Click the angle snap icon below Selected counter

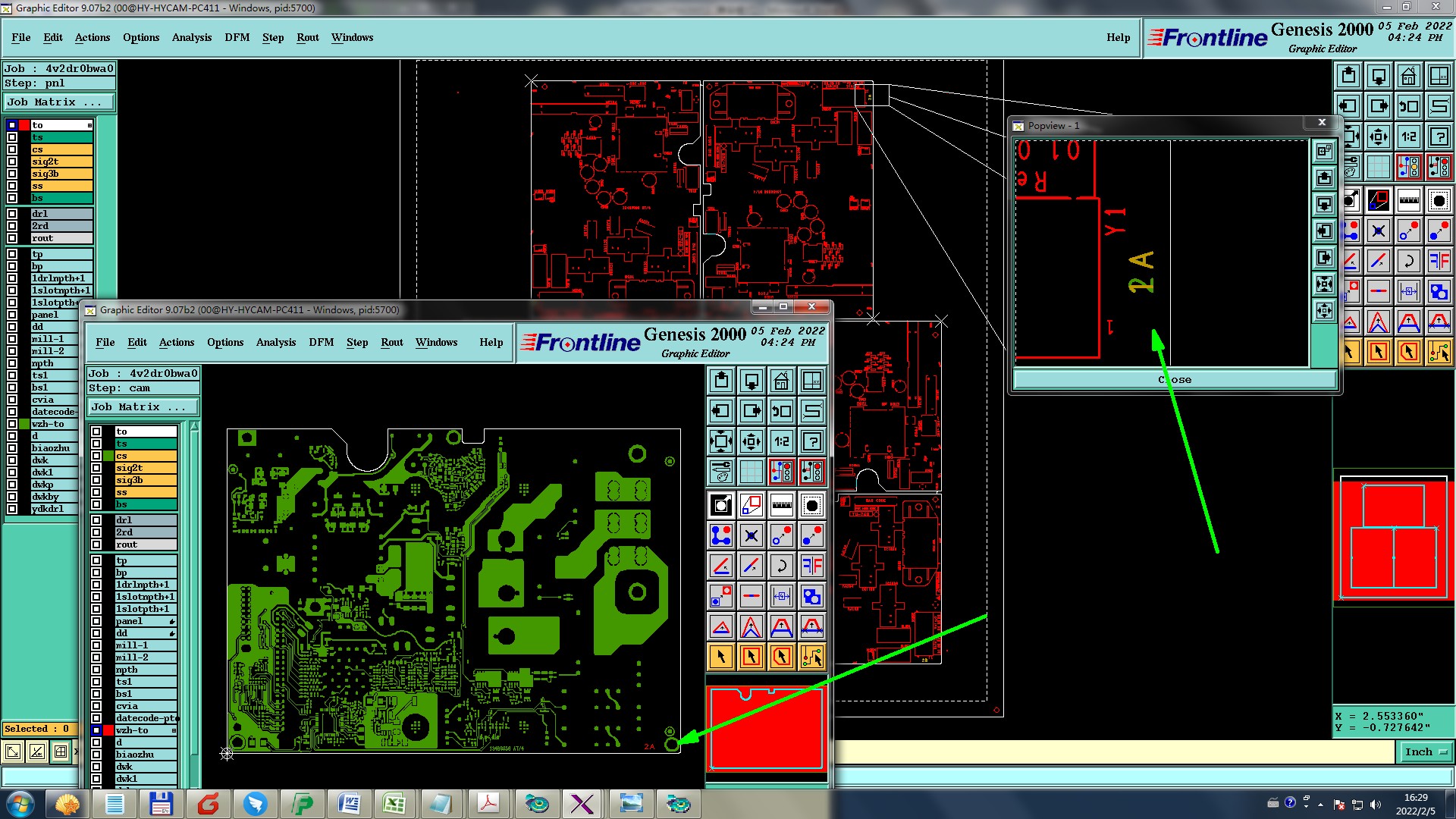pos(36,752)
